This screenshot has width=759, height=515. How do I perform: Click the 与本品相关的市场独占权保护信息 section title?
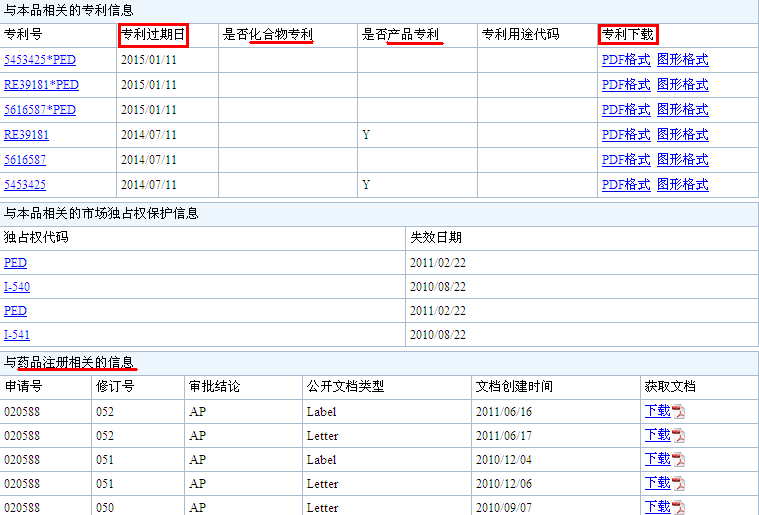[x=101, y=213]
